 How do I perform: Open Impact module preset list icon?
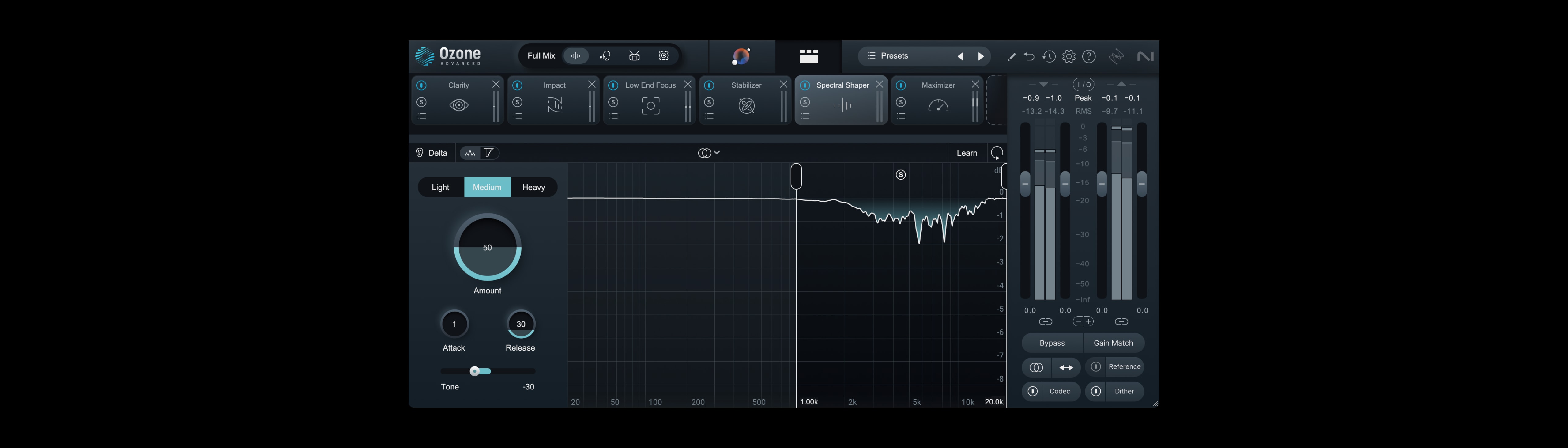[517, 116]
